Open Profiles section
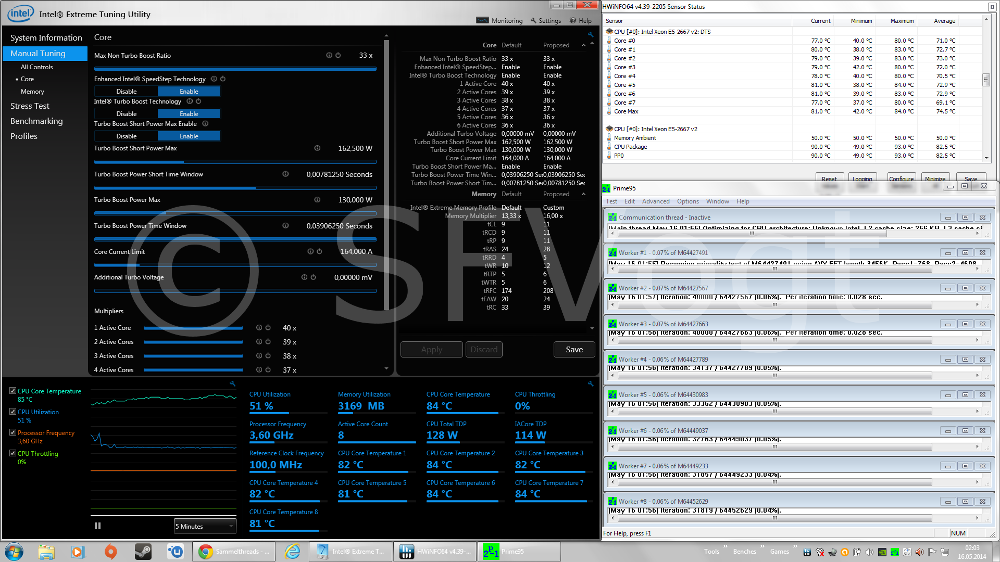The width and height of the screenshot is (1000, 562). (x=24, y=136)
